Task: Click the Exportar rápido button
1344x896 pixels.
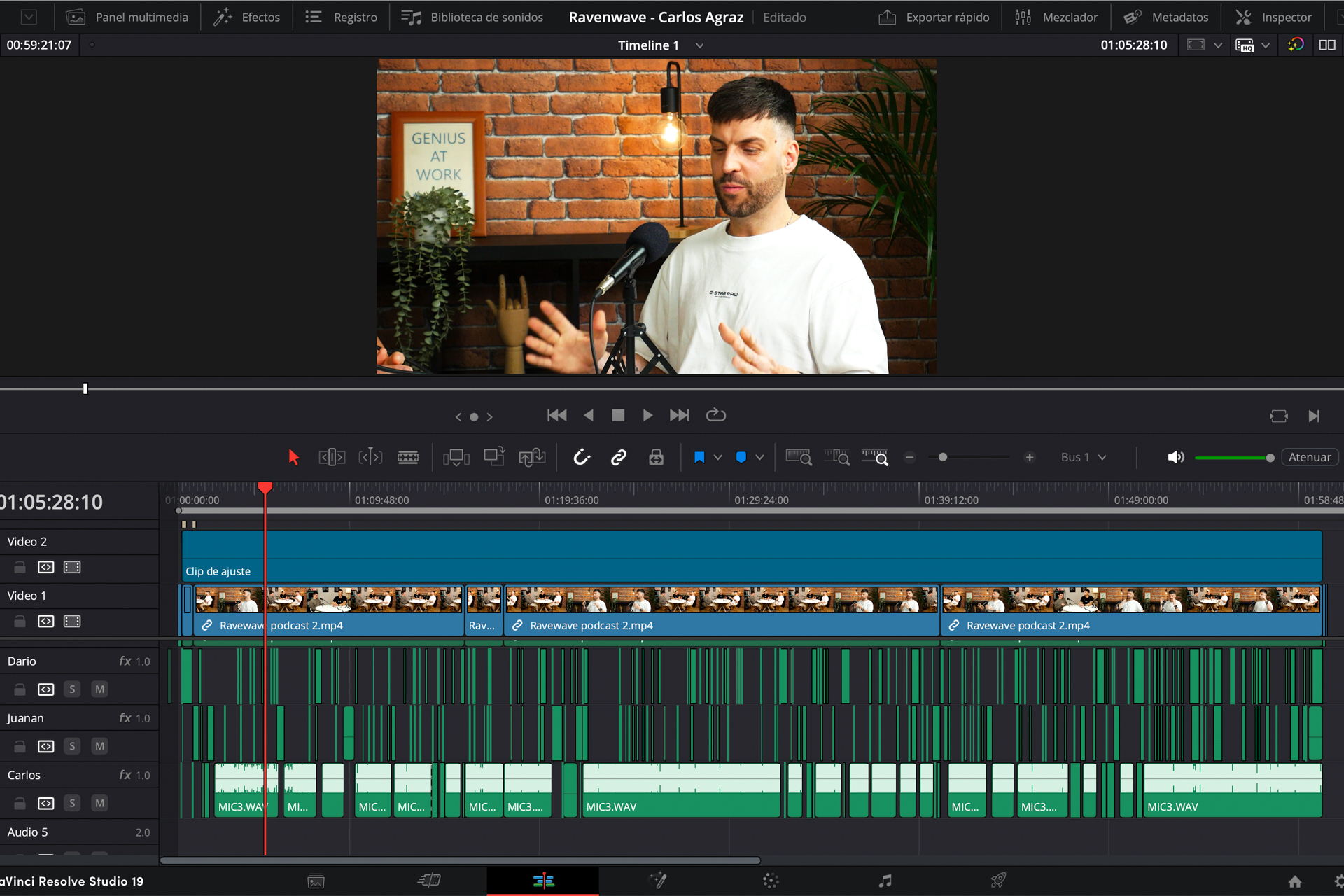Action: (934, 17)
